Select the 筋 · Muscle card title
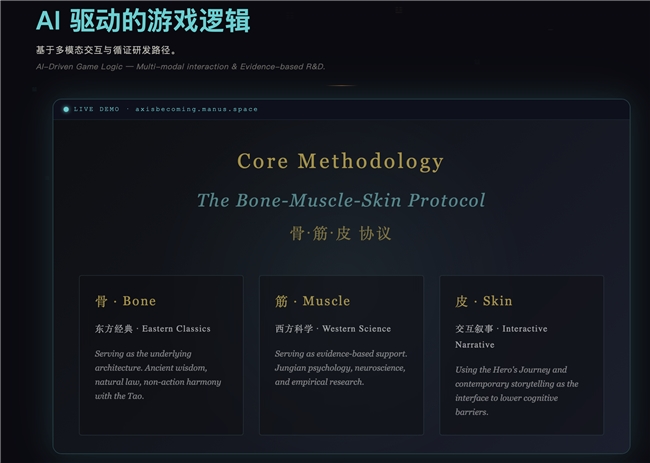 (x=312, y=301)
